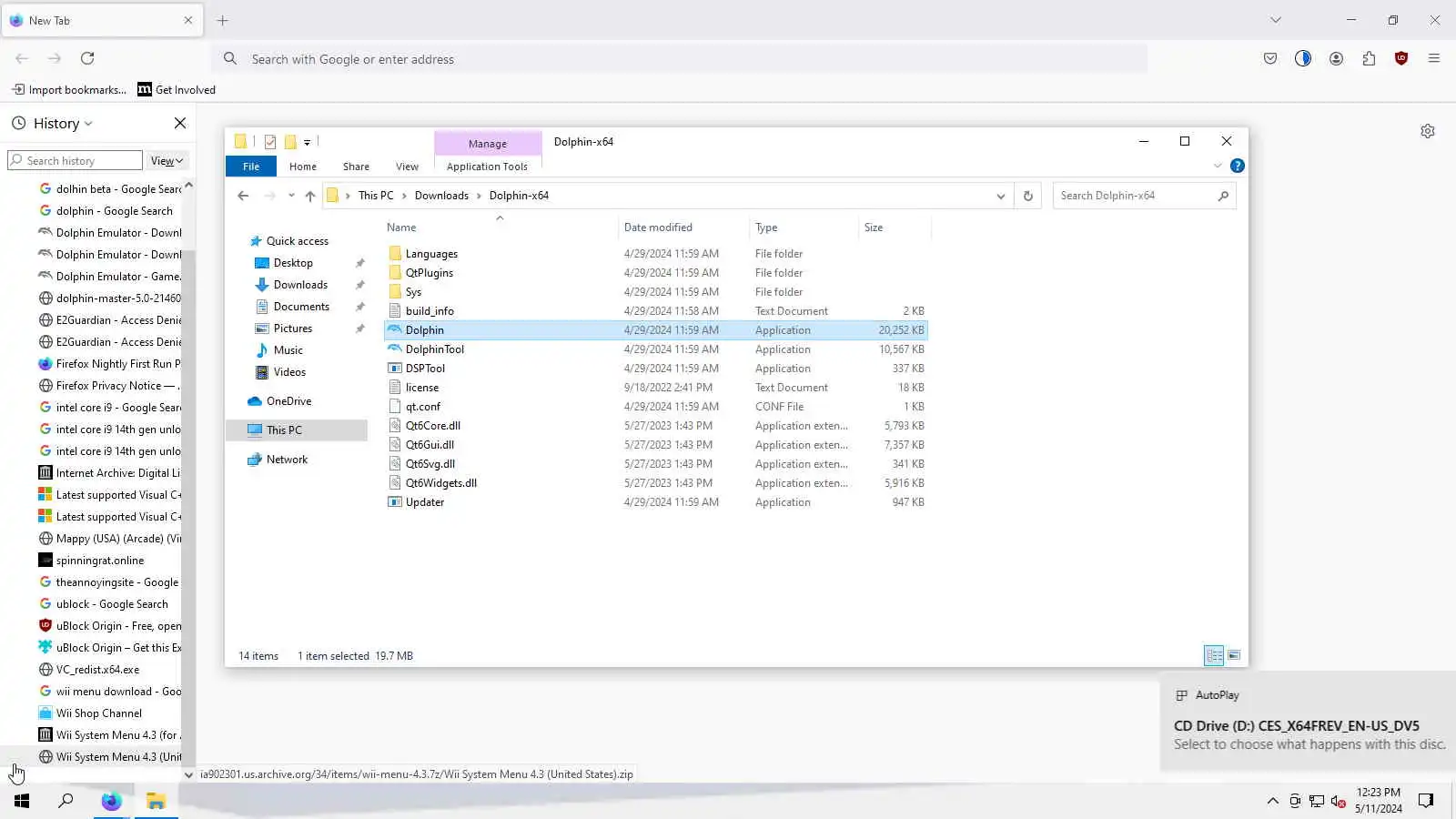Switch to Large icons view button
Viewport: 1456px width, 819px height.
[1234, 655]
